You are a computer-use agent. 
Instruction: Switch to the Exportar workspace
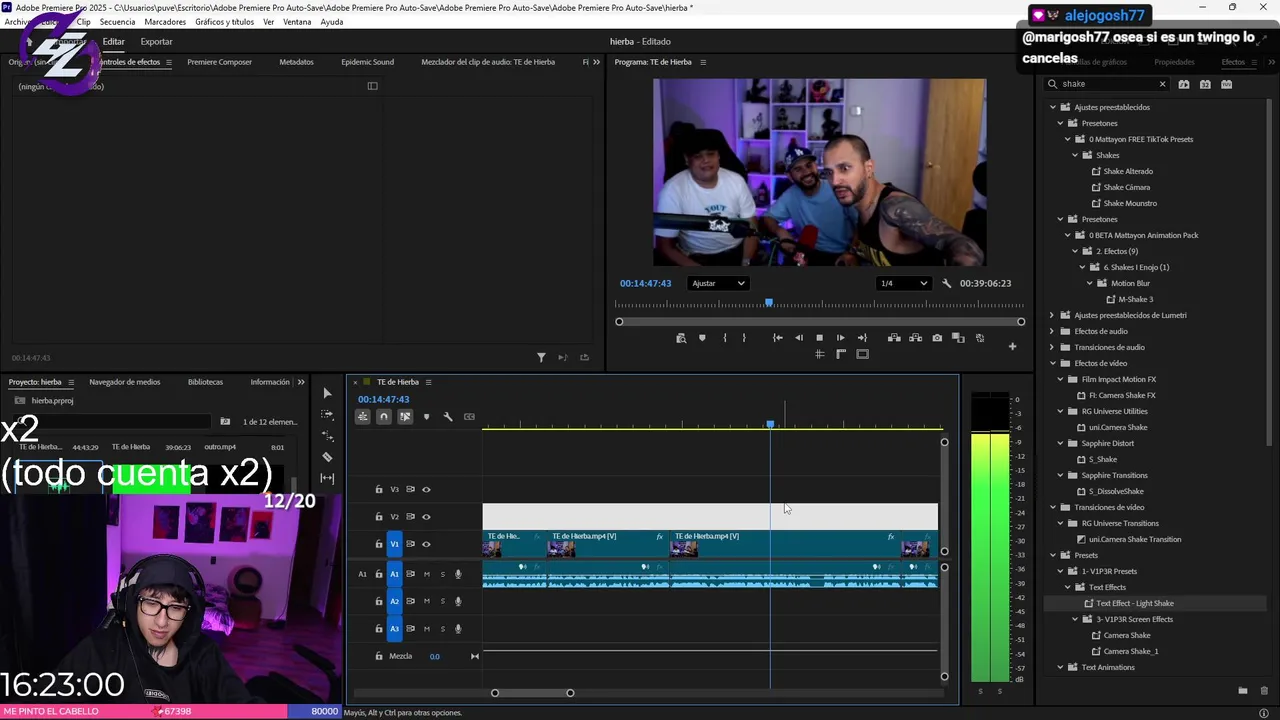tap(156, 42)
